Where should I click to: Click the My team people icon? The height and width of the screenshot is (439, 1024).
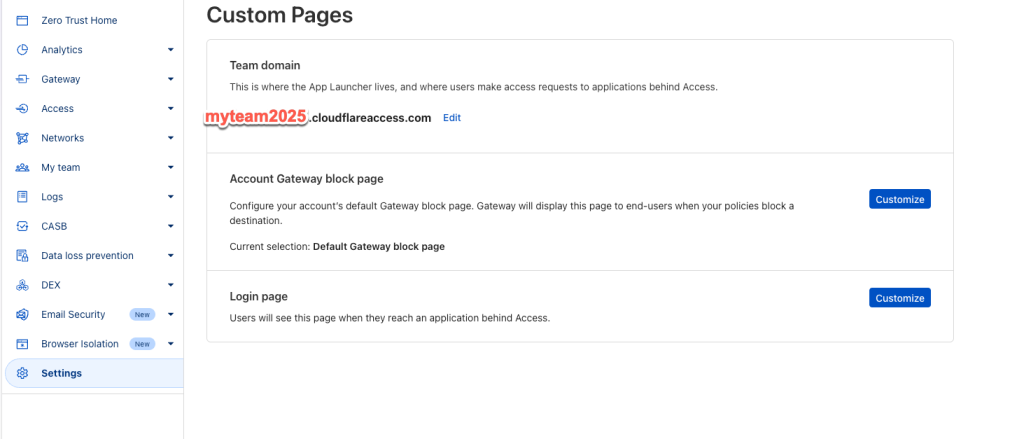coord(22,167)
